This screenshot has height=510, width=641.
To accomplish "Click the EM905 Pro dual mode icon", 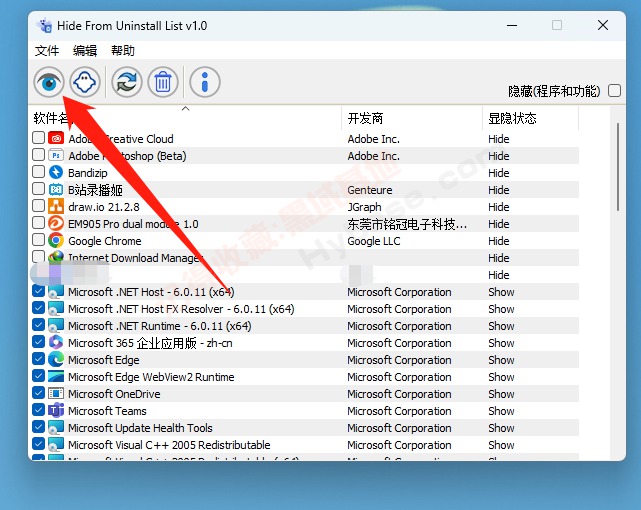I will click(56, 224).
